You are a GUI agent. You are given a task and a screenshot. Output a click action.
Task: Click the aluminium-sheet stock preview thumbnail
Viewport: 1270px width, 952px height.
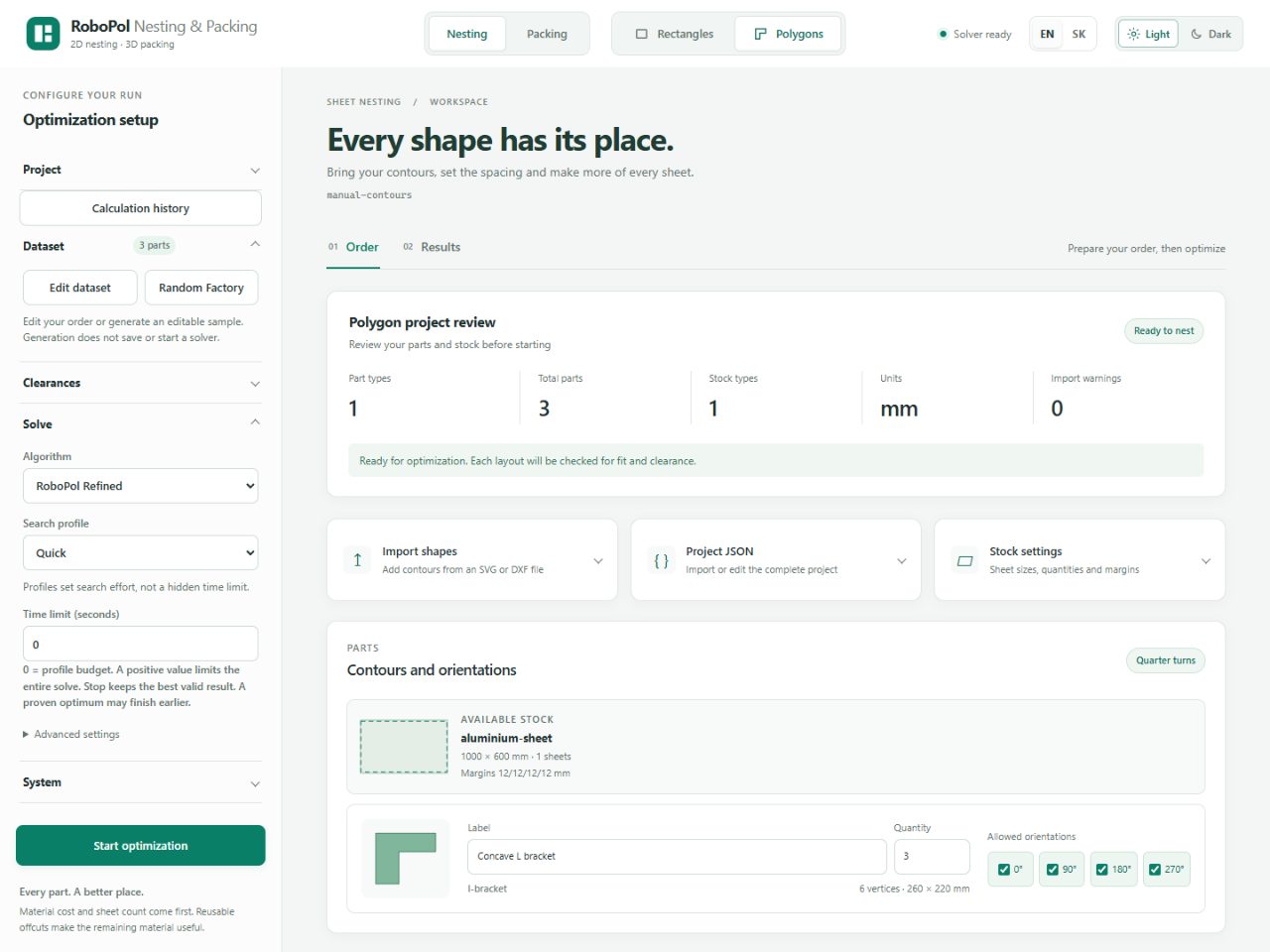pyautogui.click(x=404, y=747)
